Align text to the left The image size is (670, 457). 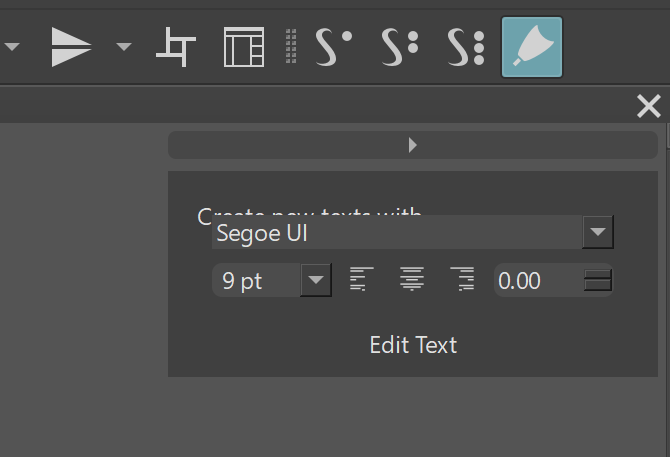click(x=361, y=281)
